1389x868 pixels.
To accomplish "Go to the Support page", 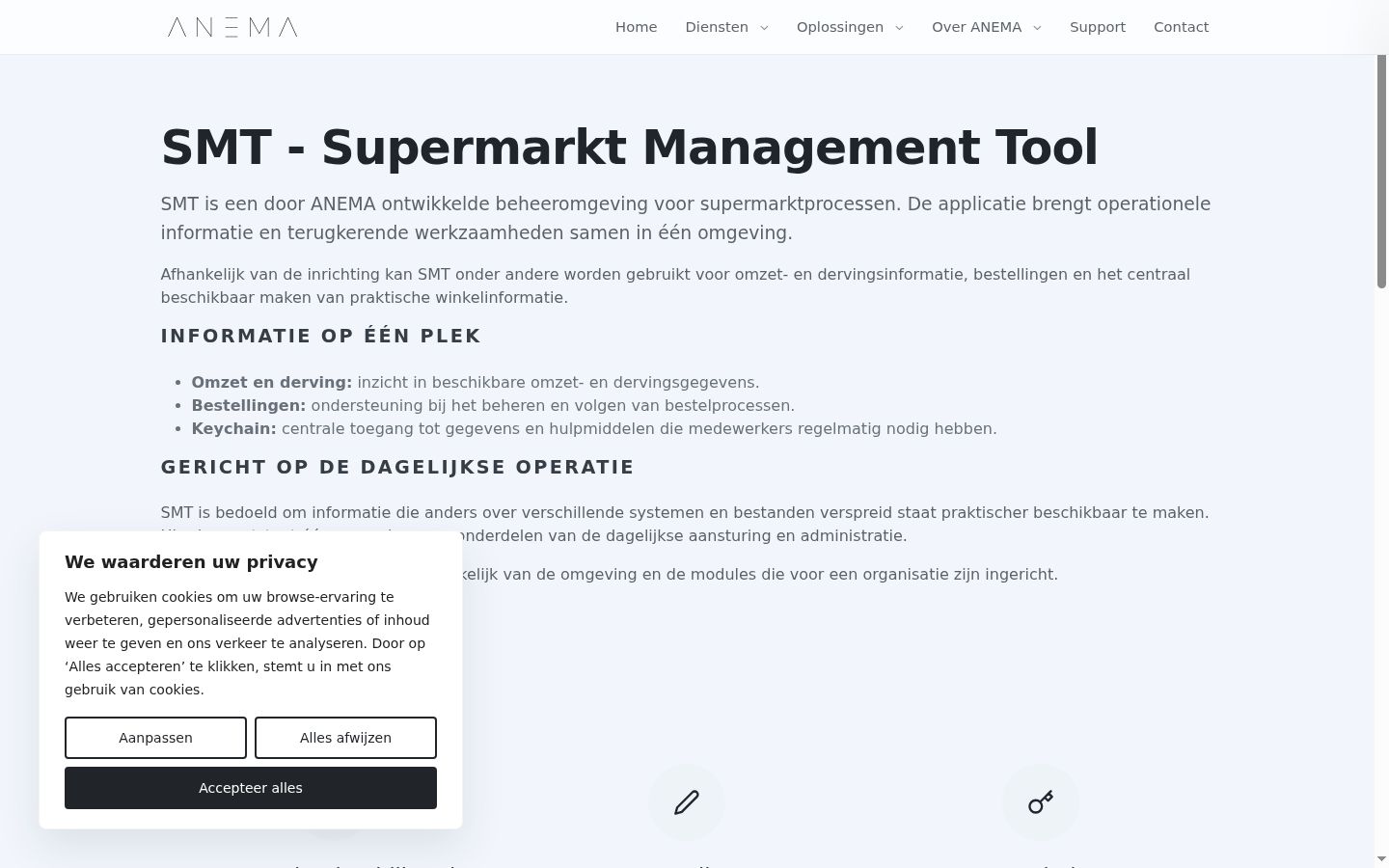I will click(x=1098, y=27).
